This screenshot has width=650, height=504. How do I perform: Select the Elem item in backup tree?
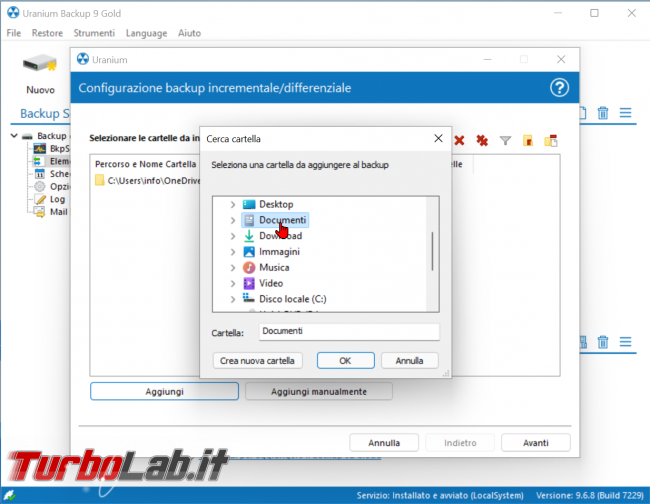coord(52,161)
